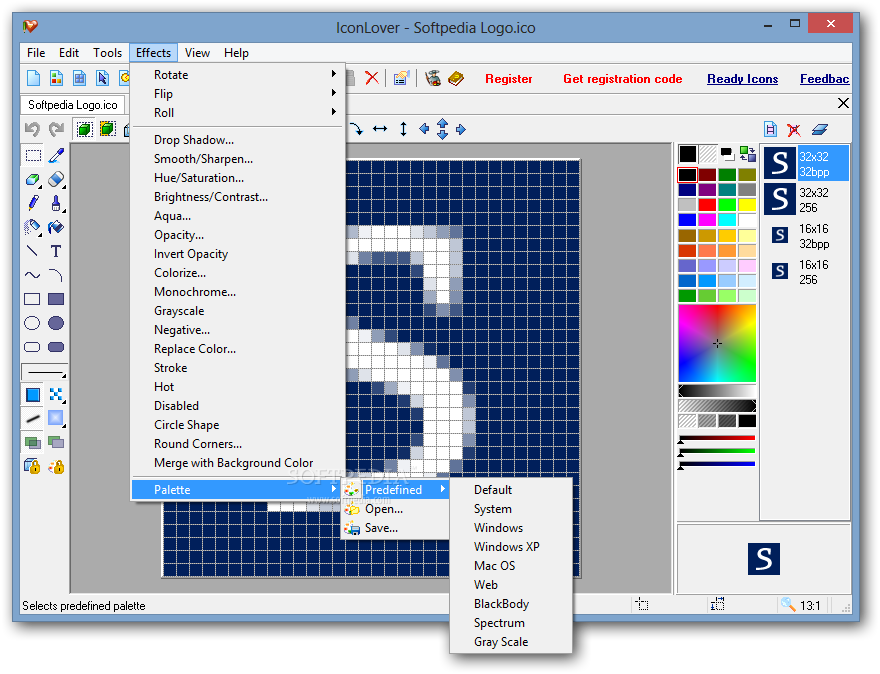Click the flip vertical double-arrow icon
The width and height of the screenshot is (880, 674).
point(403,129)
